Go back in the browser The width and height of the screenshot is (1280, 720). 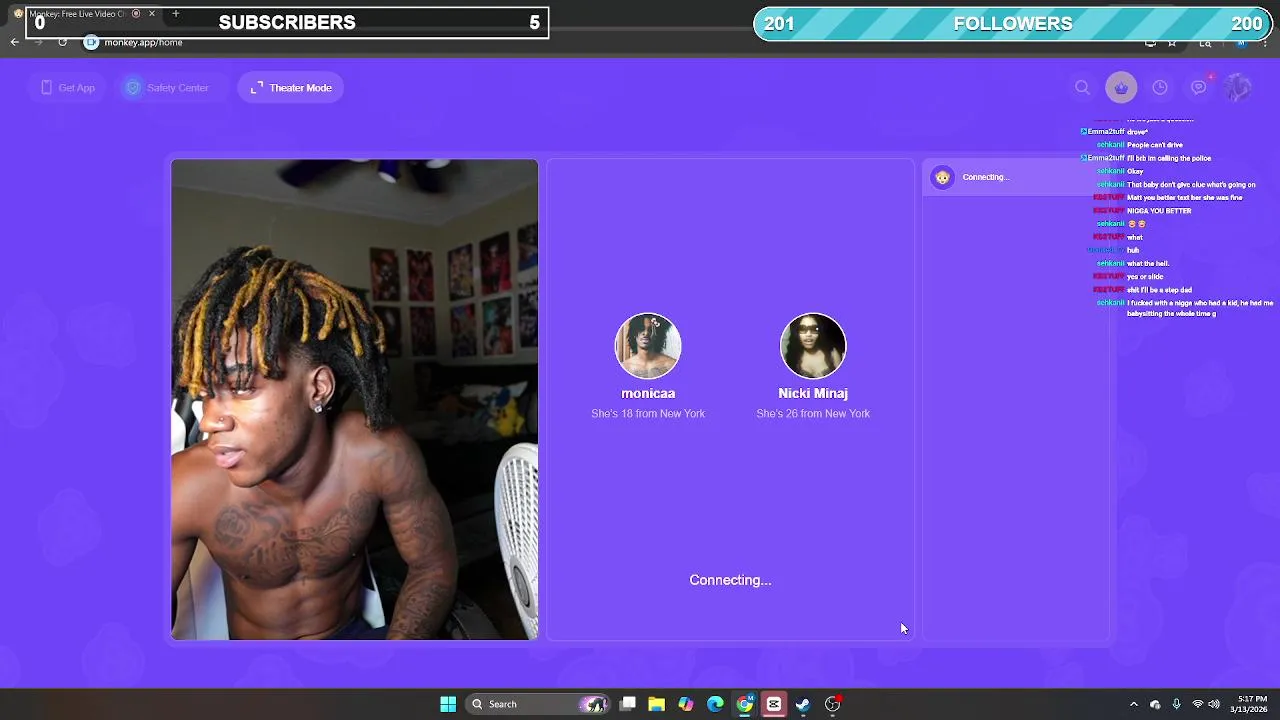pyautogui.click(x=14, y=42)
